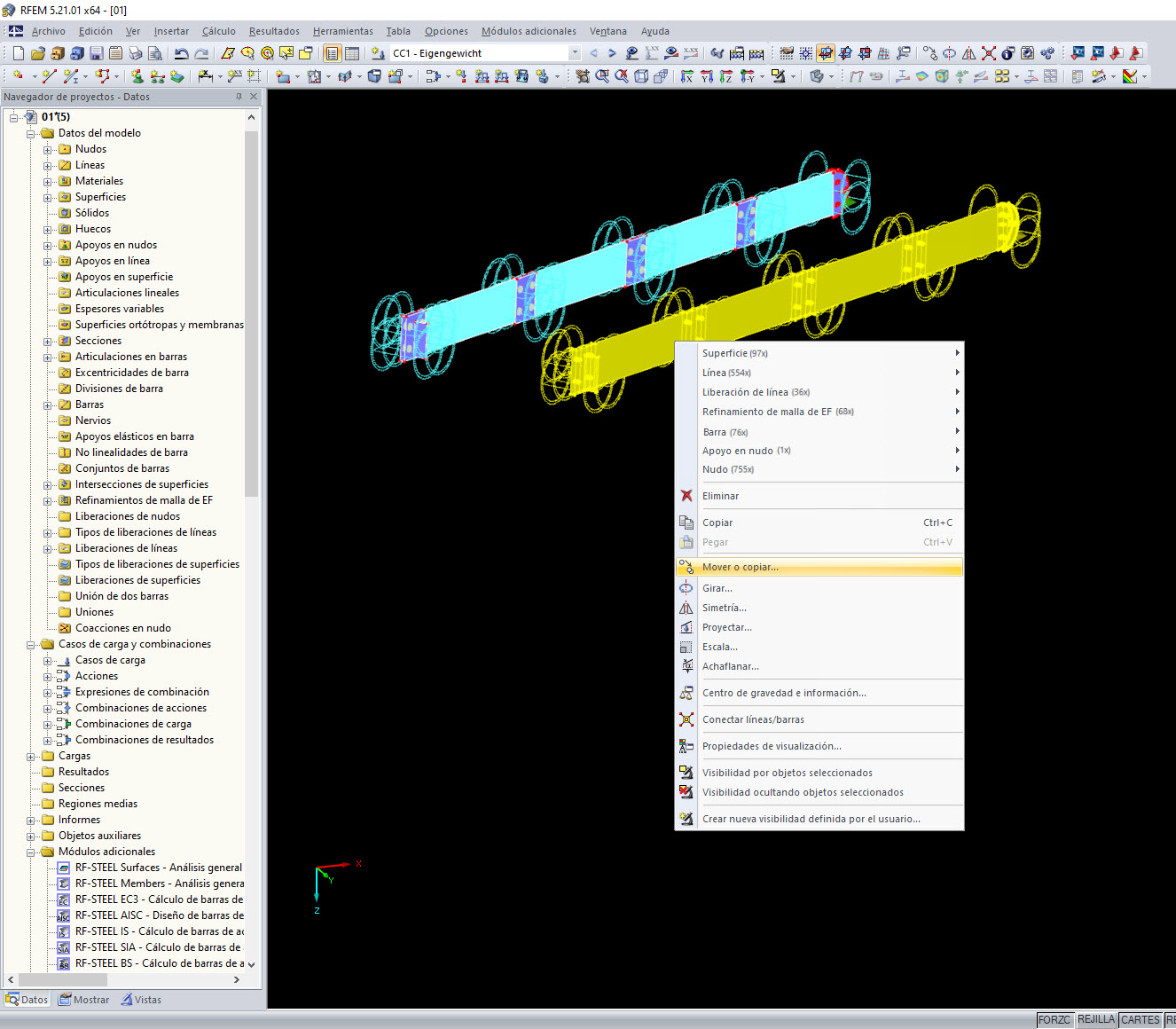Click the load cases edit icon
1176x1029 pixels.
(x=378, y=53)
